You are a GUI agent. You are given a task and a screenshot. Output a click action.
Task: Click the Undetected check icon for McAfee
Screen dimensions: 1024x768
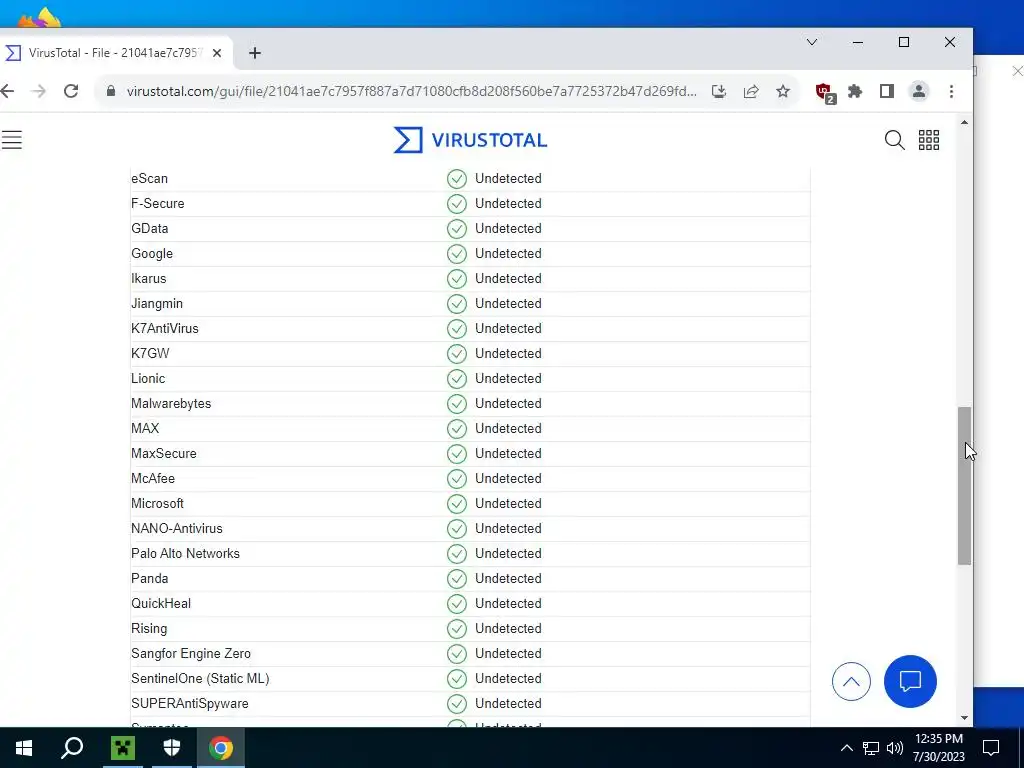[x=456, y=479]
